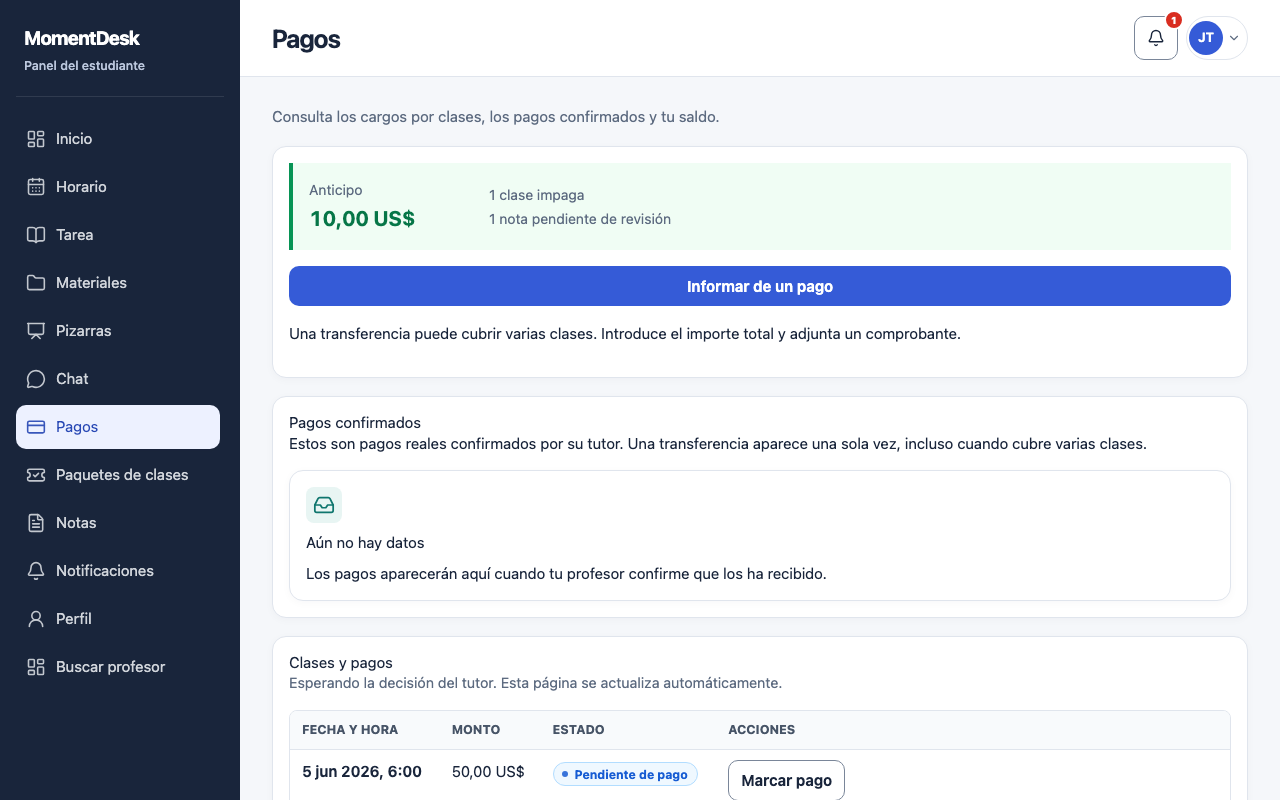Image resolution: width=1280 pixels, height=800 pixels.
Task: Click the Perfil person icon
Action: (36, 619)
